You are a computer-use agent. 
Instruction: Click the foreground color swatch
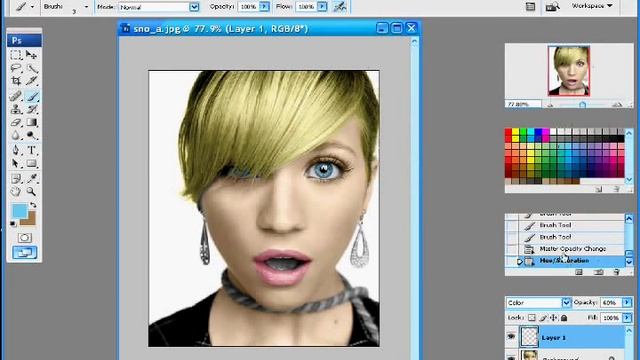pos(19,211)
